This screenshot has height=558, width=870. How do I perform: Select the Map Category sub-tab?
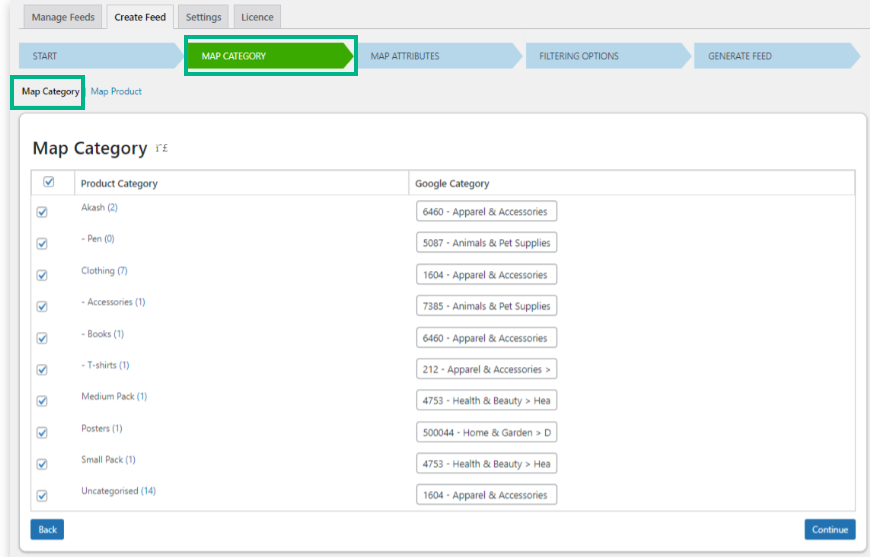click(50, 92)
